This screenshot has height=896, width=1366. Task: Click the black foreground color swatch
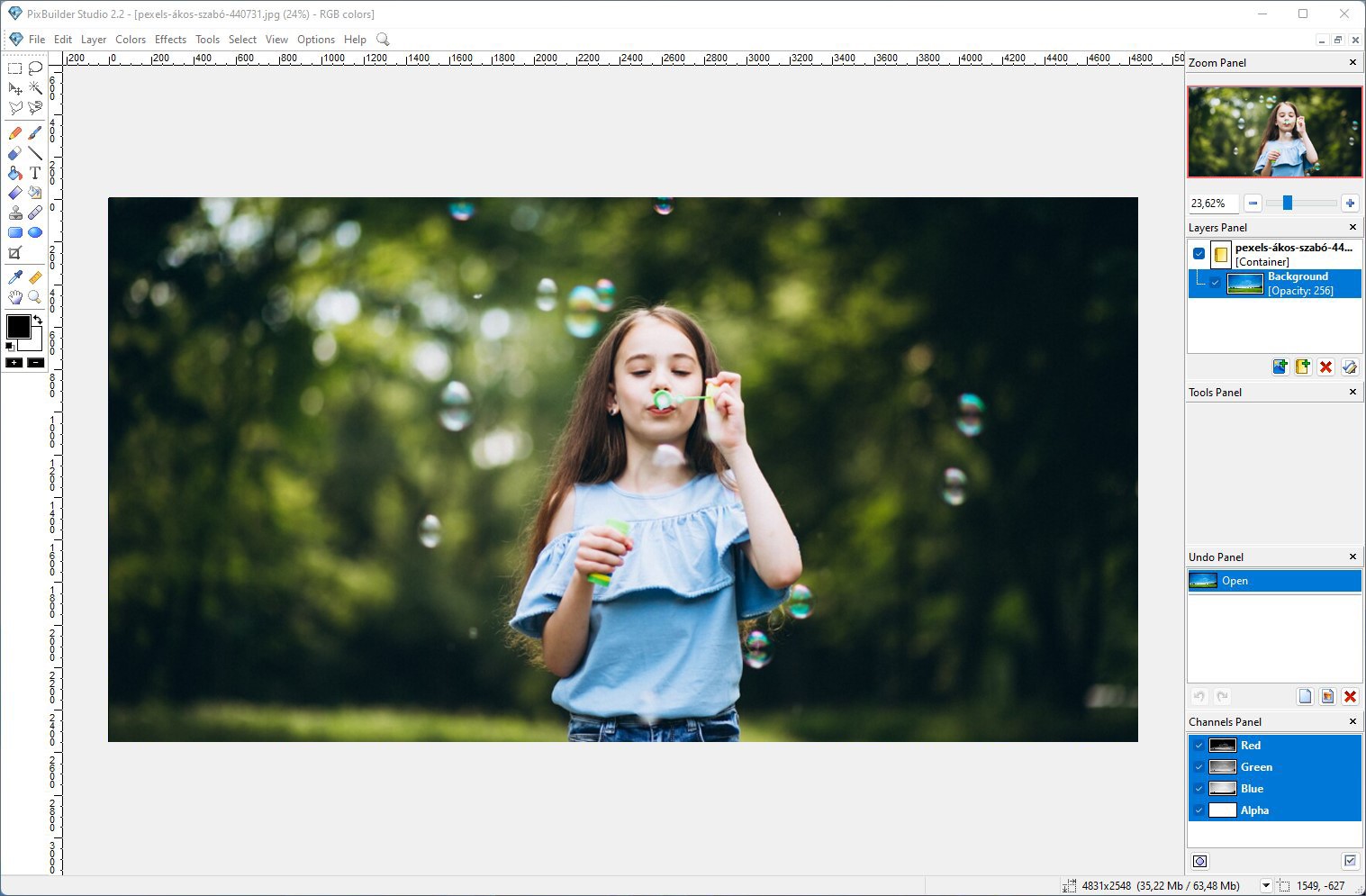(x=18, y=327)
